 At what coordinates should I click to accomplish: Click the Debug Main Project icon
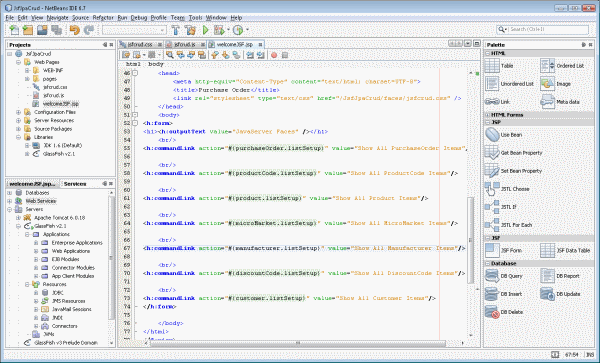[x=219, y=30]
